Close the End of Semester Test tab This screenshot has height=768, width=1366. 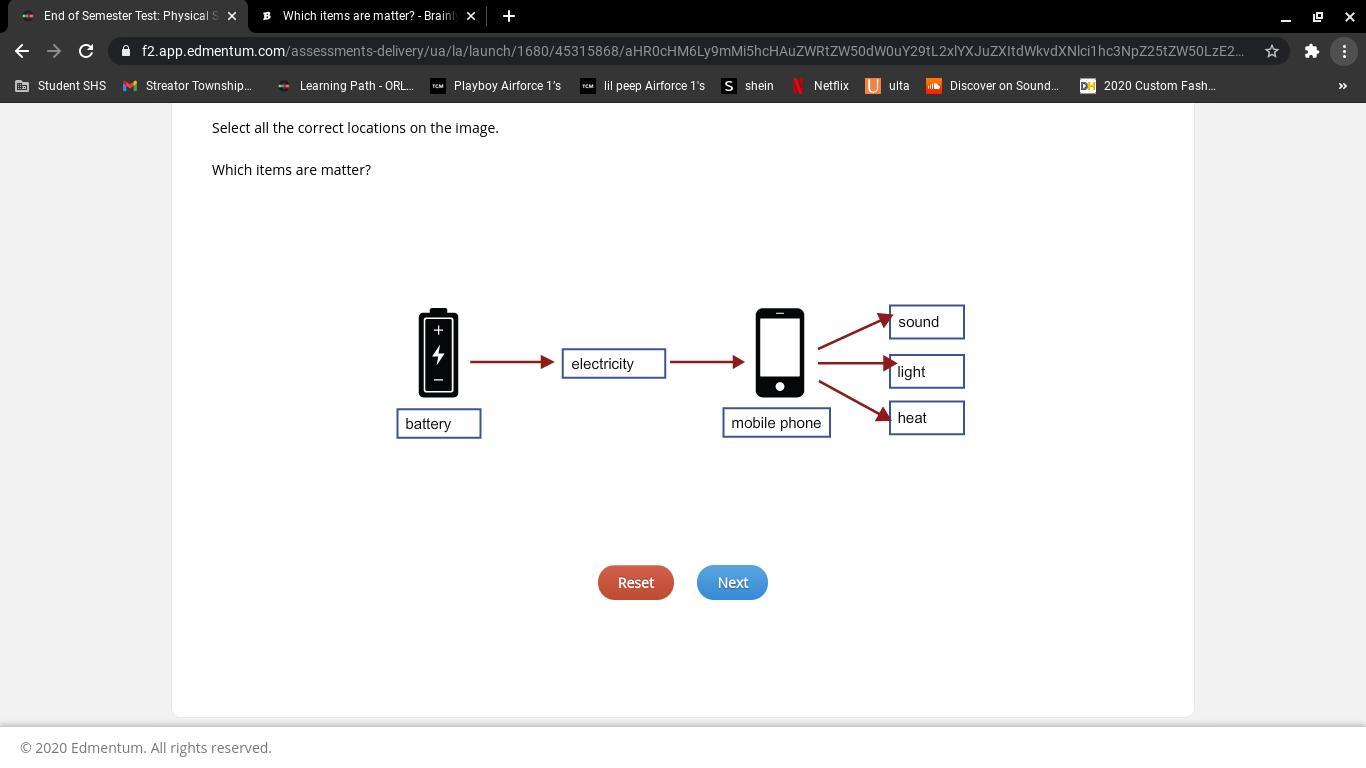(x=232, y=16)
